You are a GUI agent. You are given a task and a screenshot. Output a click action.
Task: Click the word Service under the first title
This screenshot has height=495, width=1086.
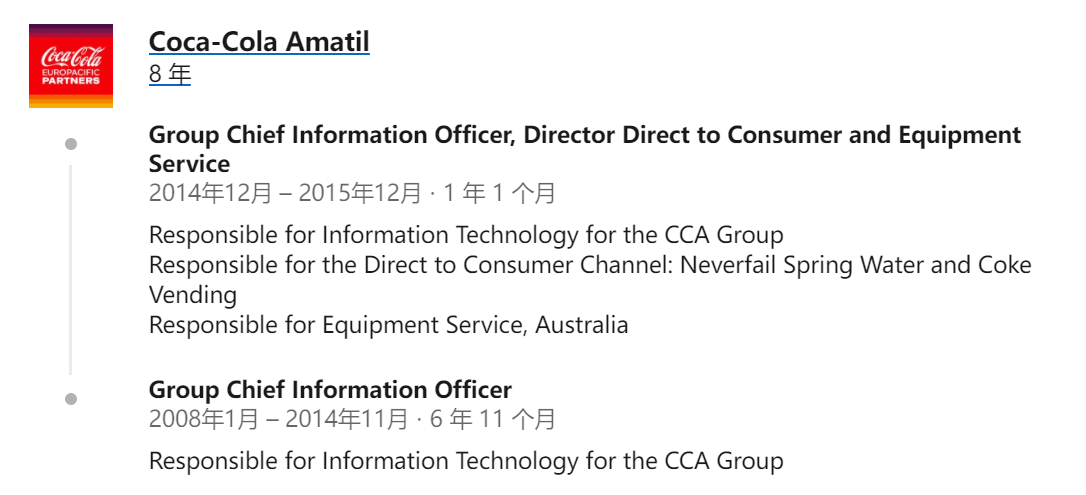point(189,164)
